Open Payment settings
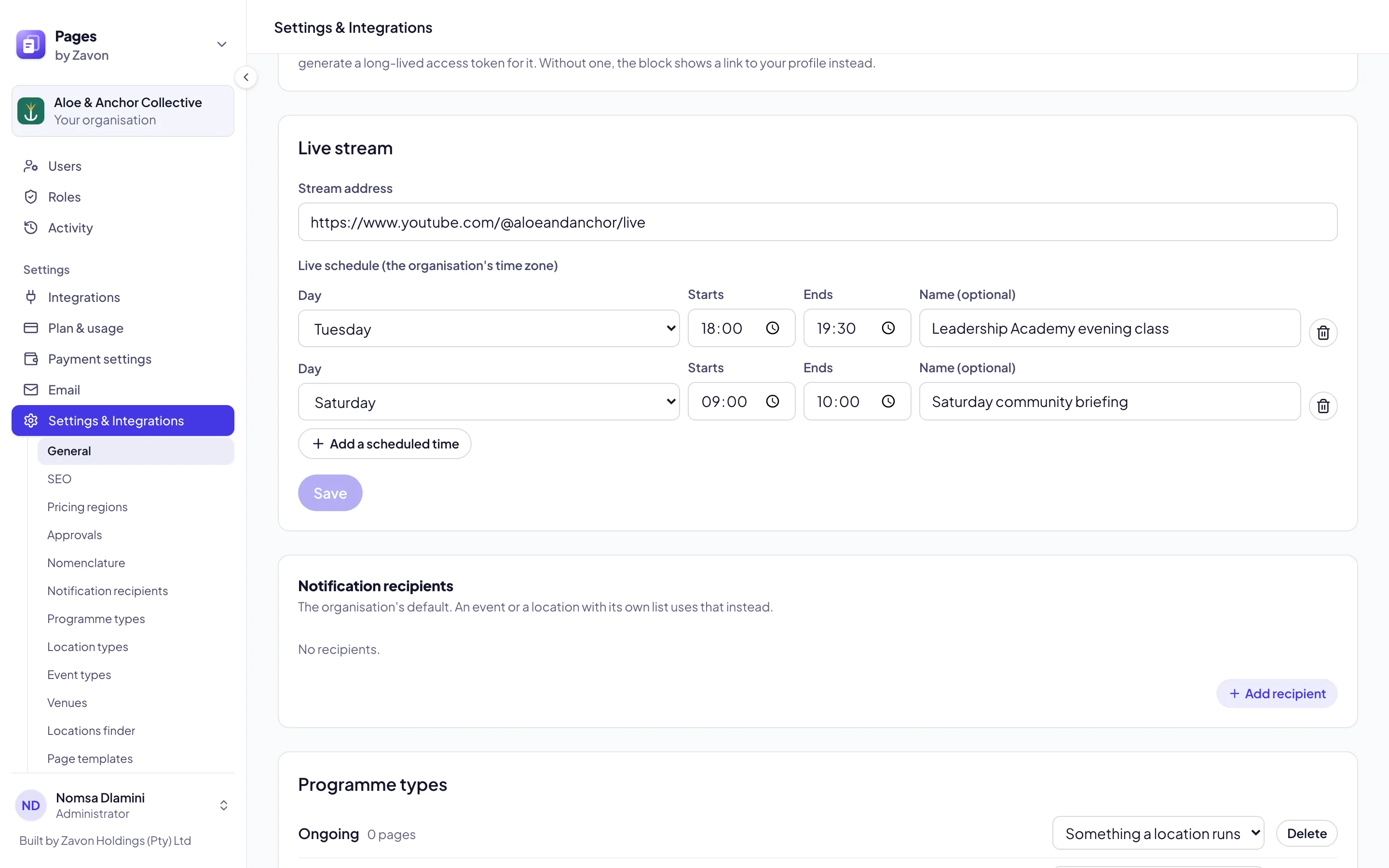This screenshot has width=1389, height=868. pos(123,359)
